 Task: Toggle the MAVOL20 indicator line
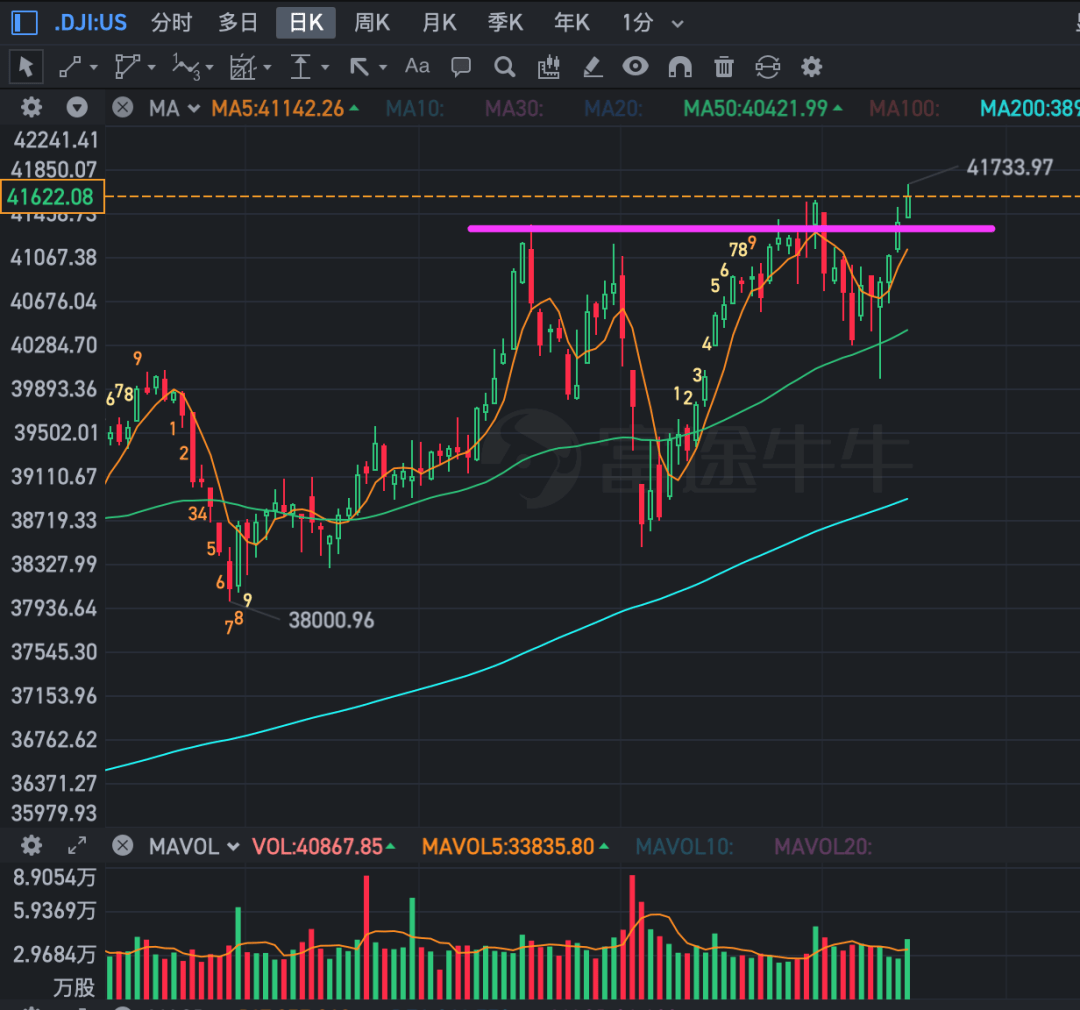click(x=823, y=847)
